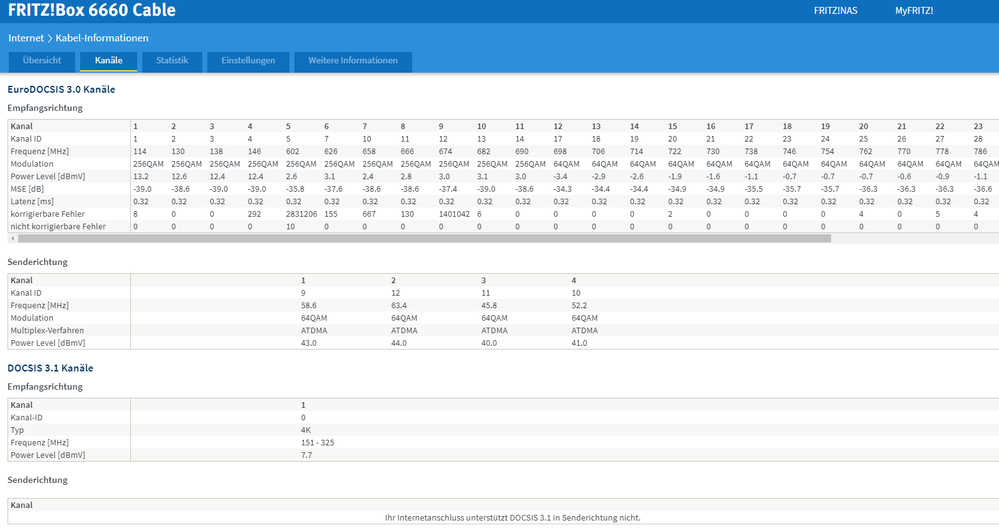This screenshot has height=530, width=999.
Task: Click the DOCSIS 3.1 Kanäle heading
Action: (x=50, y=368)
